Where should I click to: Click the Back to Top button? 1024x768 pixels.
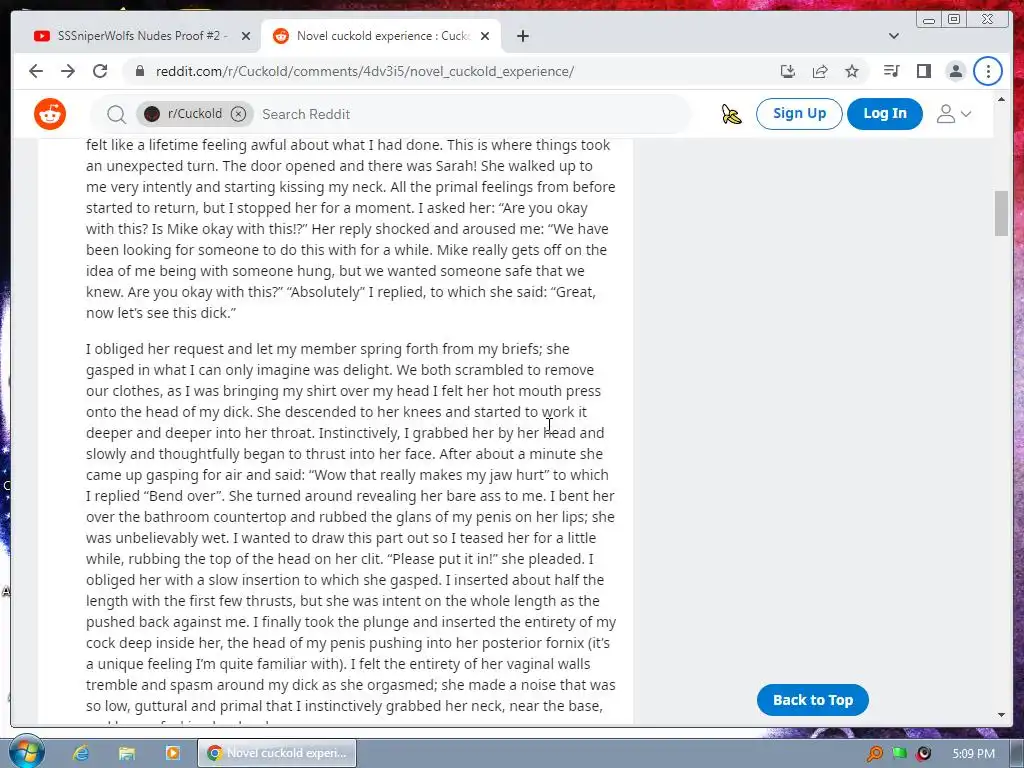coord(813,700)
